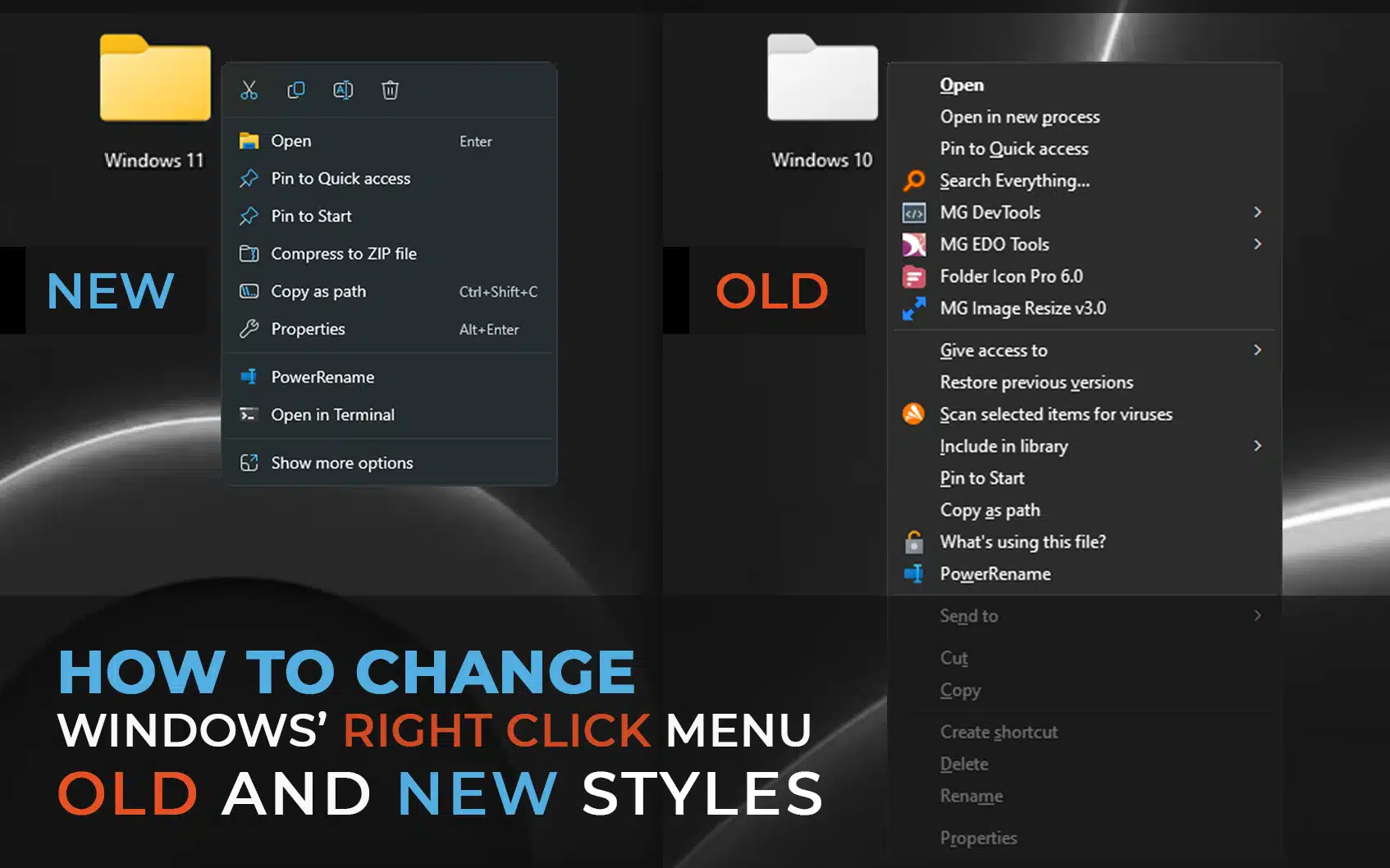Expand the Give access to submenu arrow
This screenshot has height=868, width=1390.
click(1257, 350)
